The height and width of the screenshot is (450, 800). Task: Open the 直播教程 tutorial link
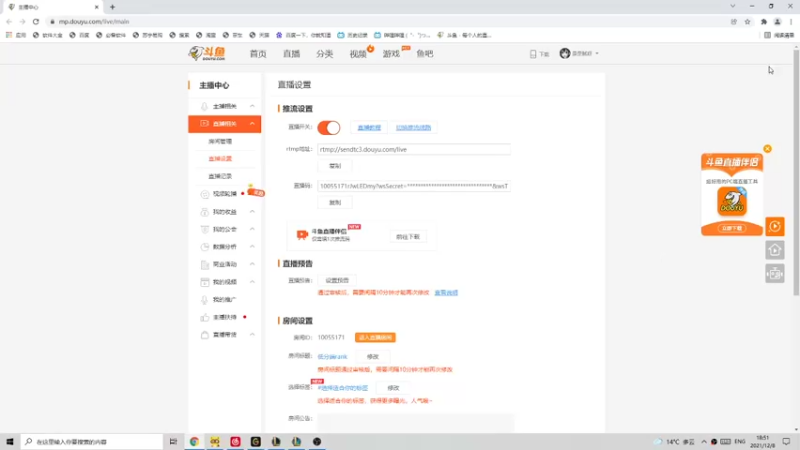click(369, 128)
